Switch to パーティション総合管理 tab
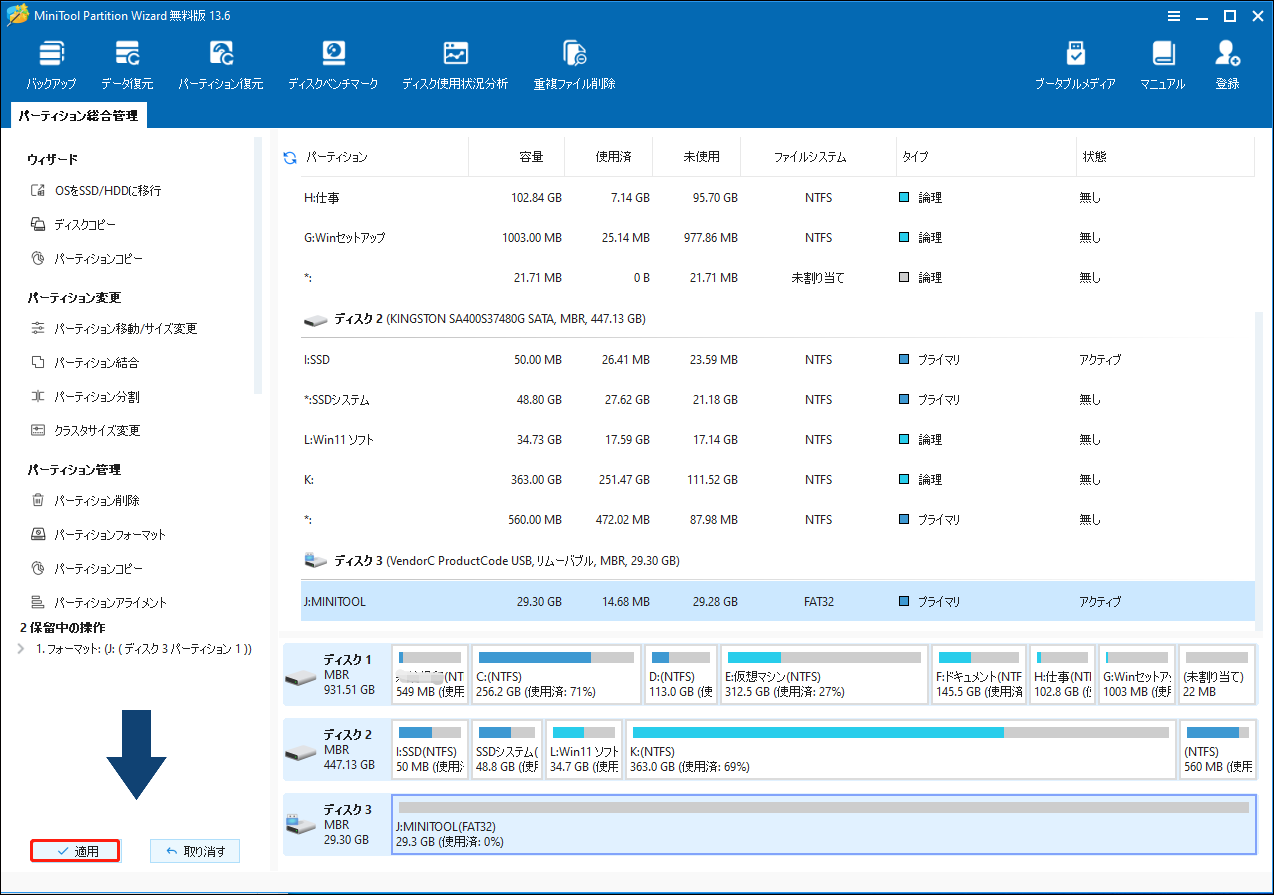Viewport: 1274px width, 895px height. coord(78,116)
